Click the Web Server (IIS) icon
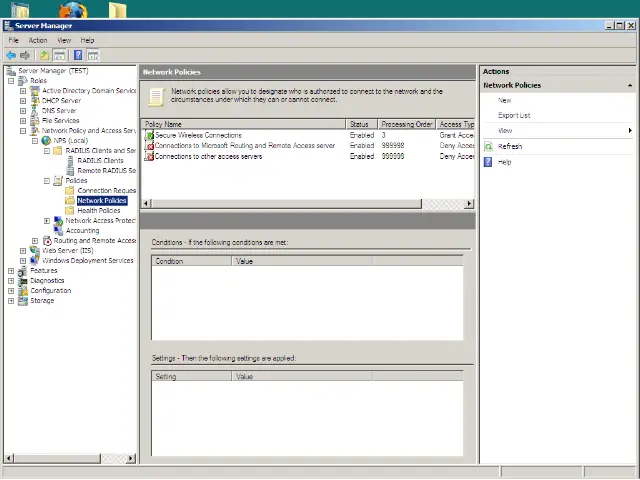640x480 pixels. pyautogui.click(x=35, y=250)
